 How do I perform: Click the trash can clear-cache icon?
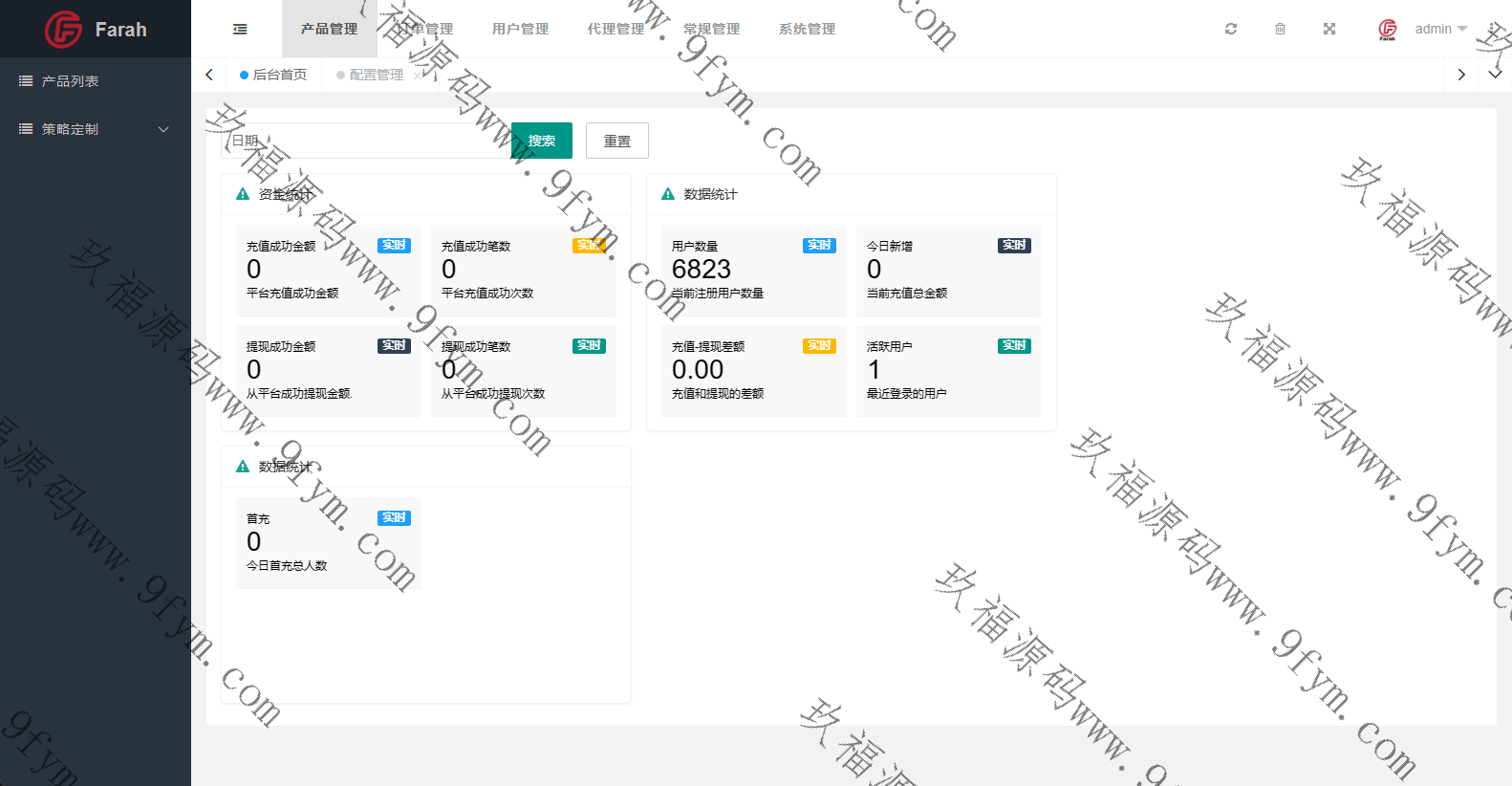click(x=1280, y=29)
